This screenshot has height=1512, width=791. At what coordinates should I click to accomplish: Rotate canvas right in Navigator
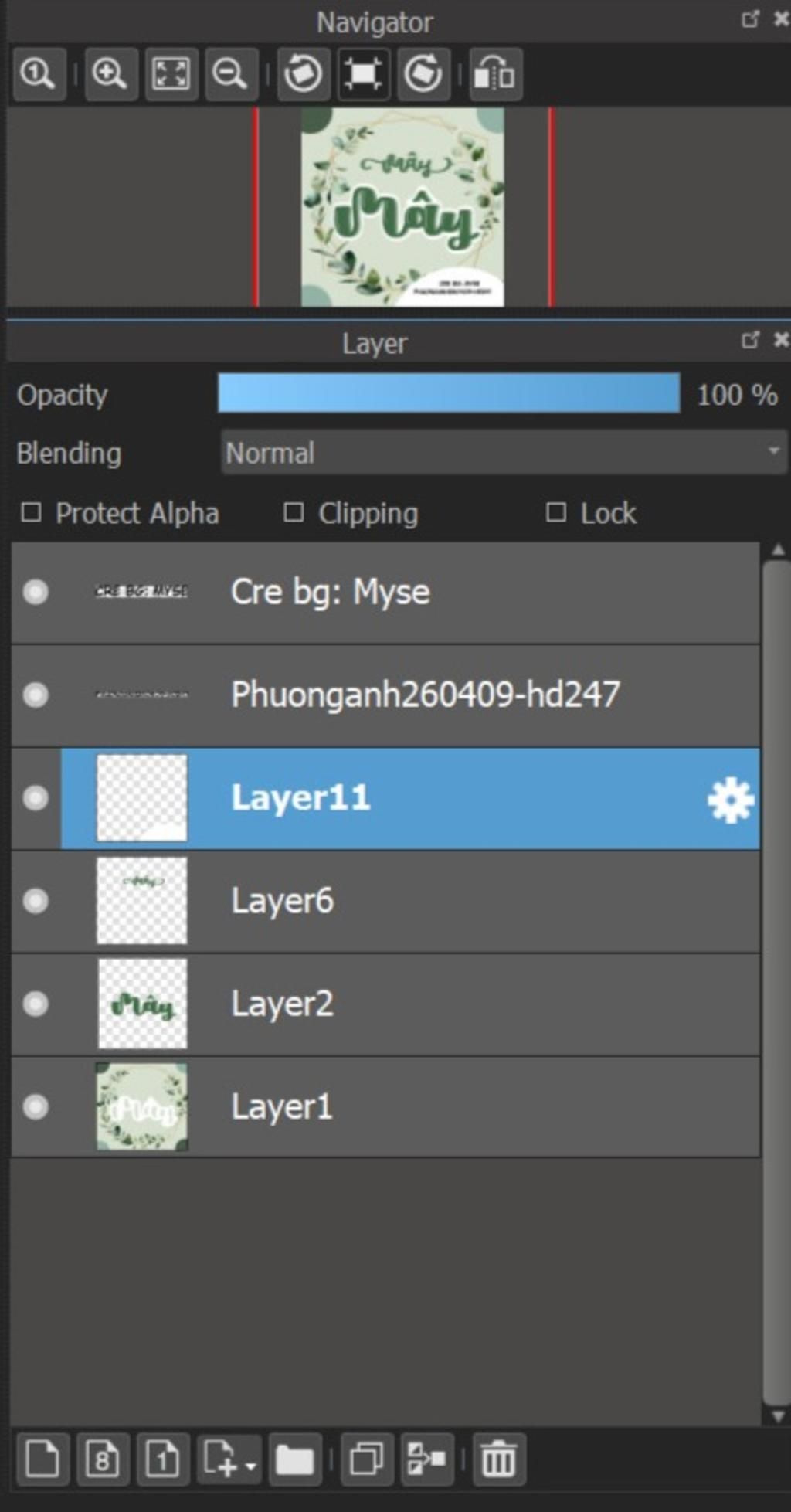pos(423,74)
